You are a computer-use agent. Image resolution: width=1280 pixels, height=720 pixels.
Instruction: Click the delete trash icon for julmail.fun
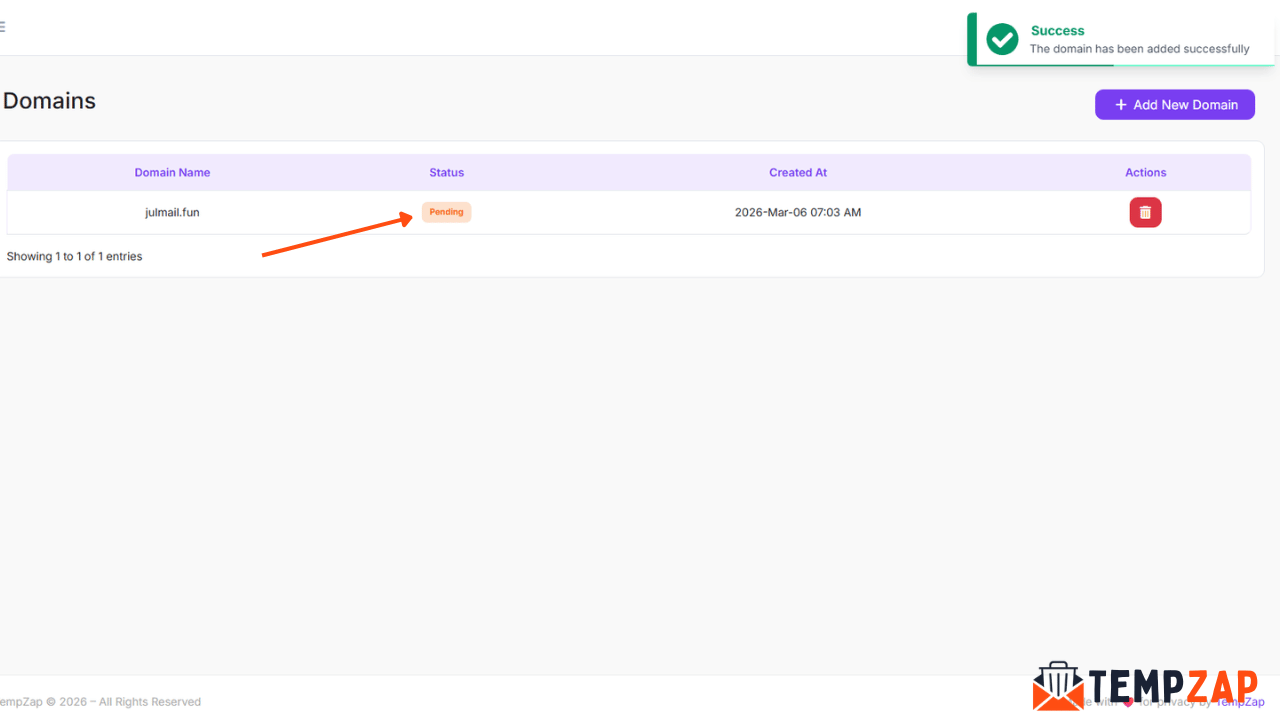[x=1145, y=212]
